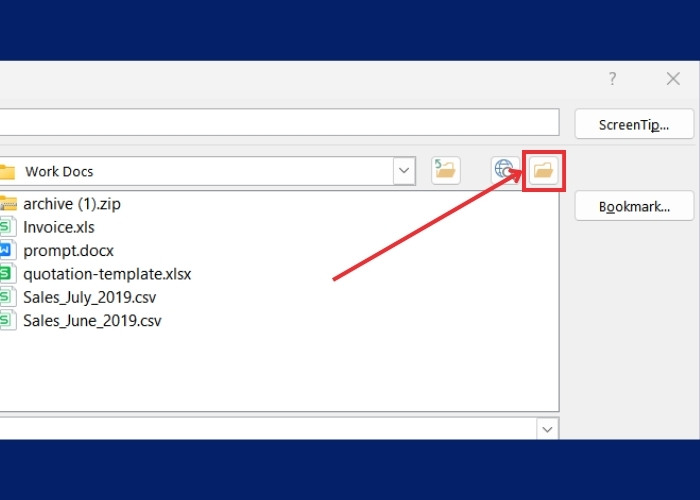
Task: Select the prompt.docx file
Action: tap(68, 251)
